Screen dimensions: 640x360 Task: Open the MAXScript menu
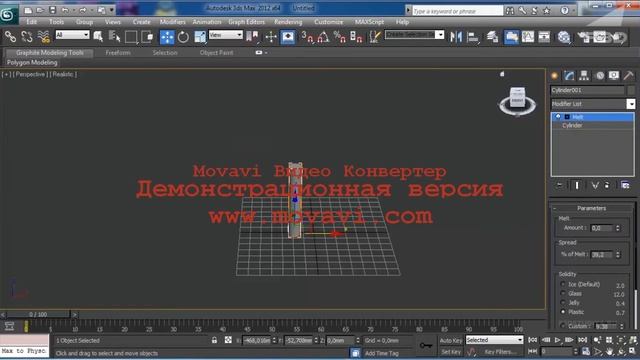coord(369,22)
